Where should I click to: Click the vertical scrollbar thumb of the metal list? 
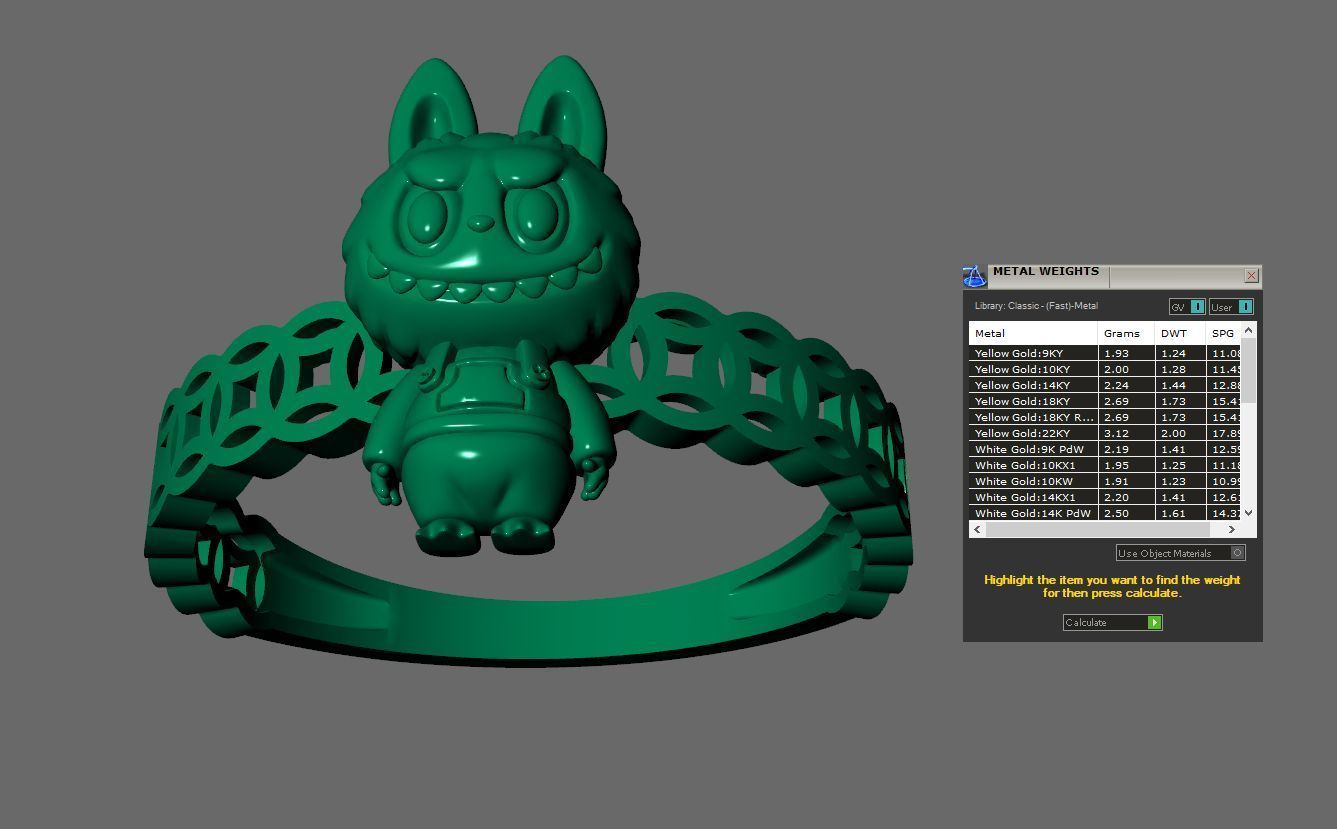pyautogui.click(x=1248, y=371)
